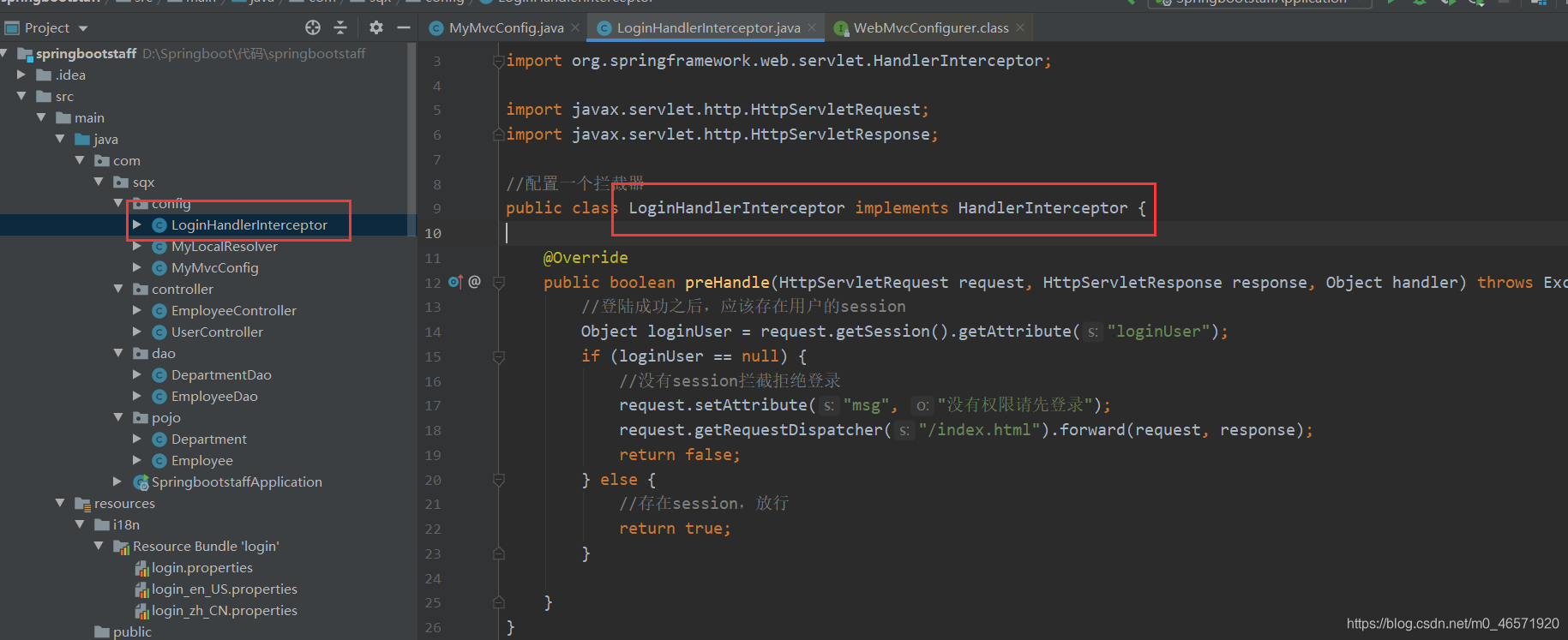Select MyMvcConfig class in project tree
1568x640 pixels.
coord(214,268)
